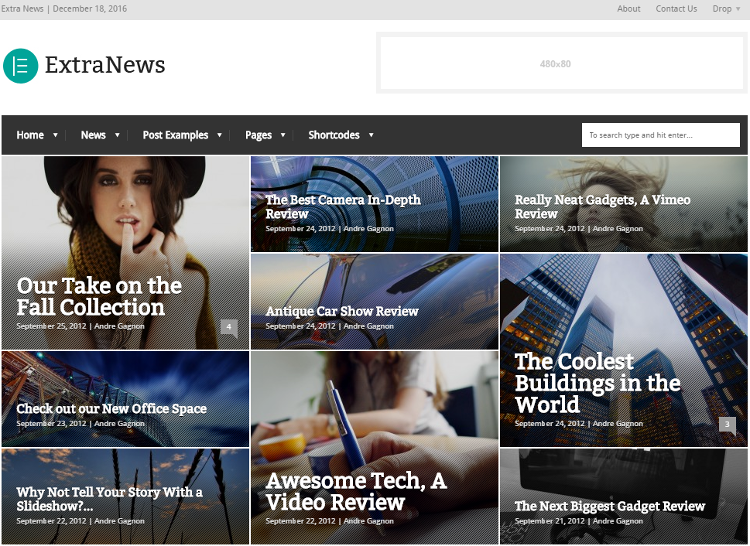Open the Drop dropdown arrow in top bar
750x546 pixels.
(x=738, y=9)
